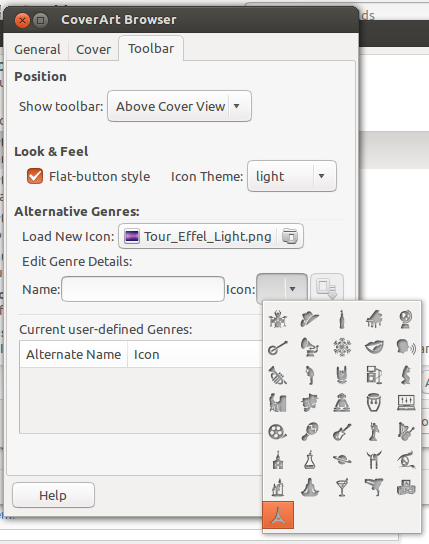Pick the gramophone genre icon
Viewport: 429px width, 544px height.
[x=309, y=347]
